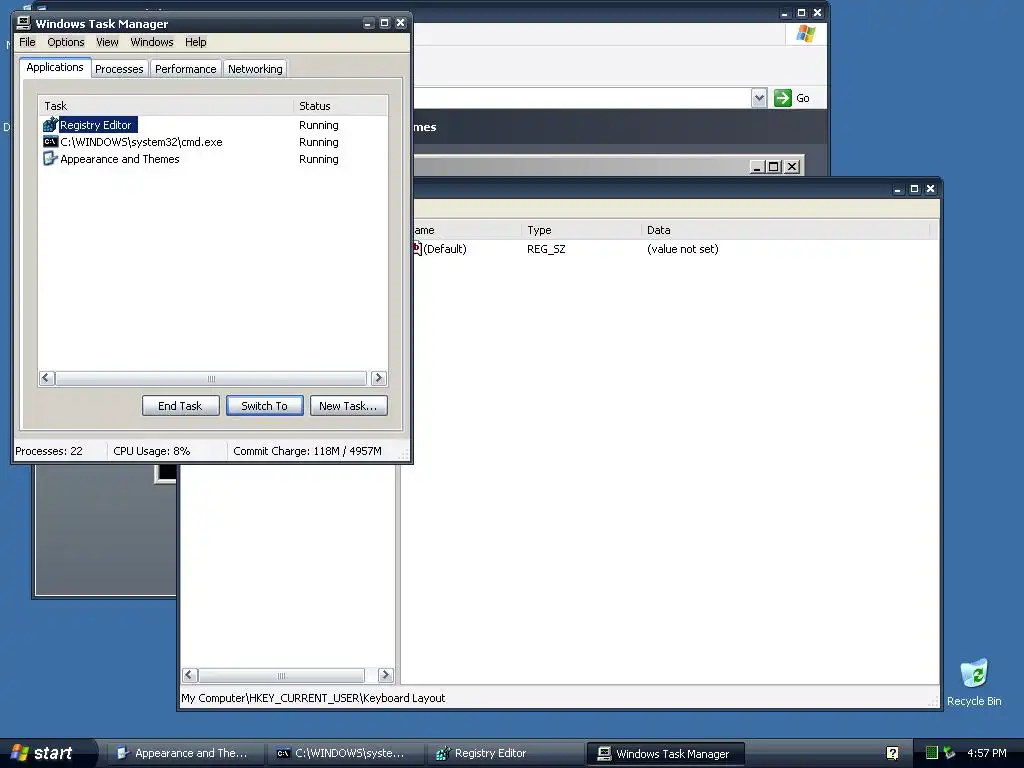Click left arrow of task list scrollbar
Viewport: 1024px width, 768px height.
[x=47, y=378]
